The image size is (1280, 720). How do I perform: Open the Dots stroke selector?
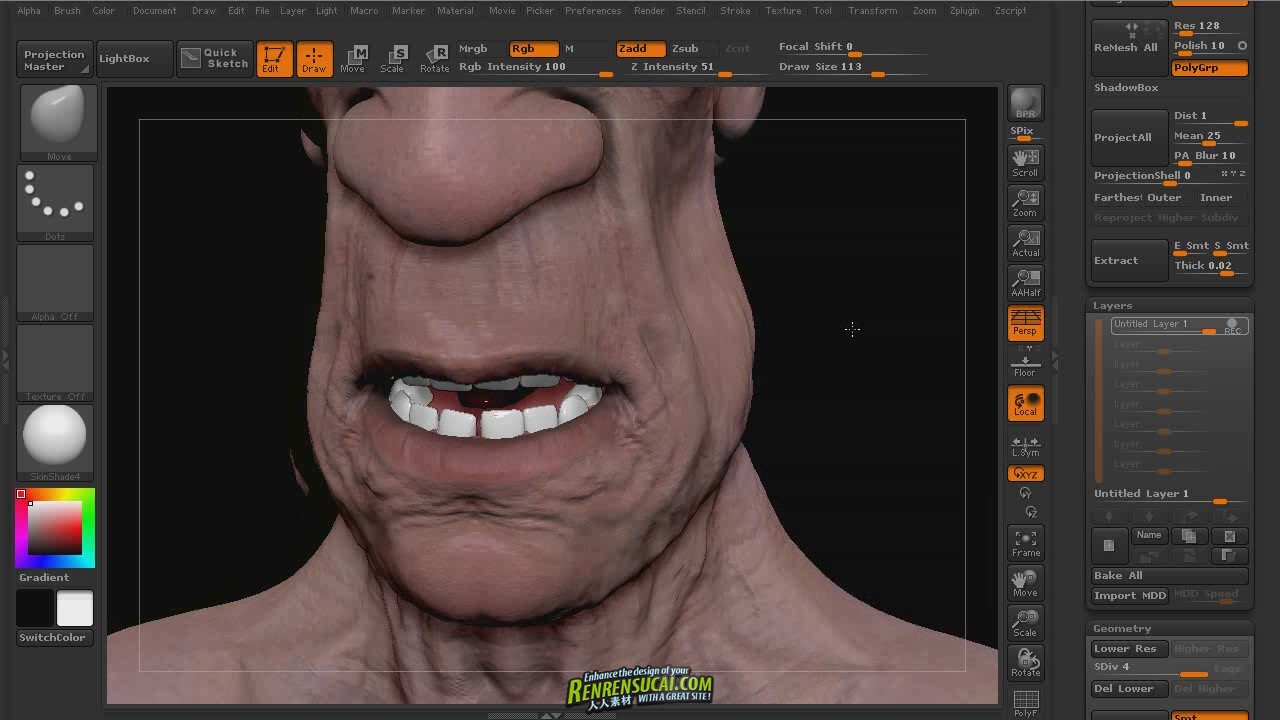(56, 202)
